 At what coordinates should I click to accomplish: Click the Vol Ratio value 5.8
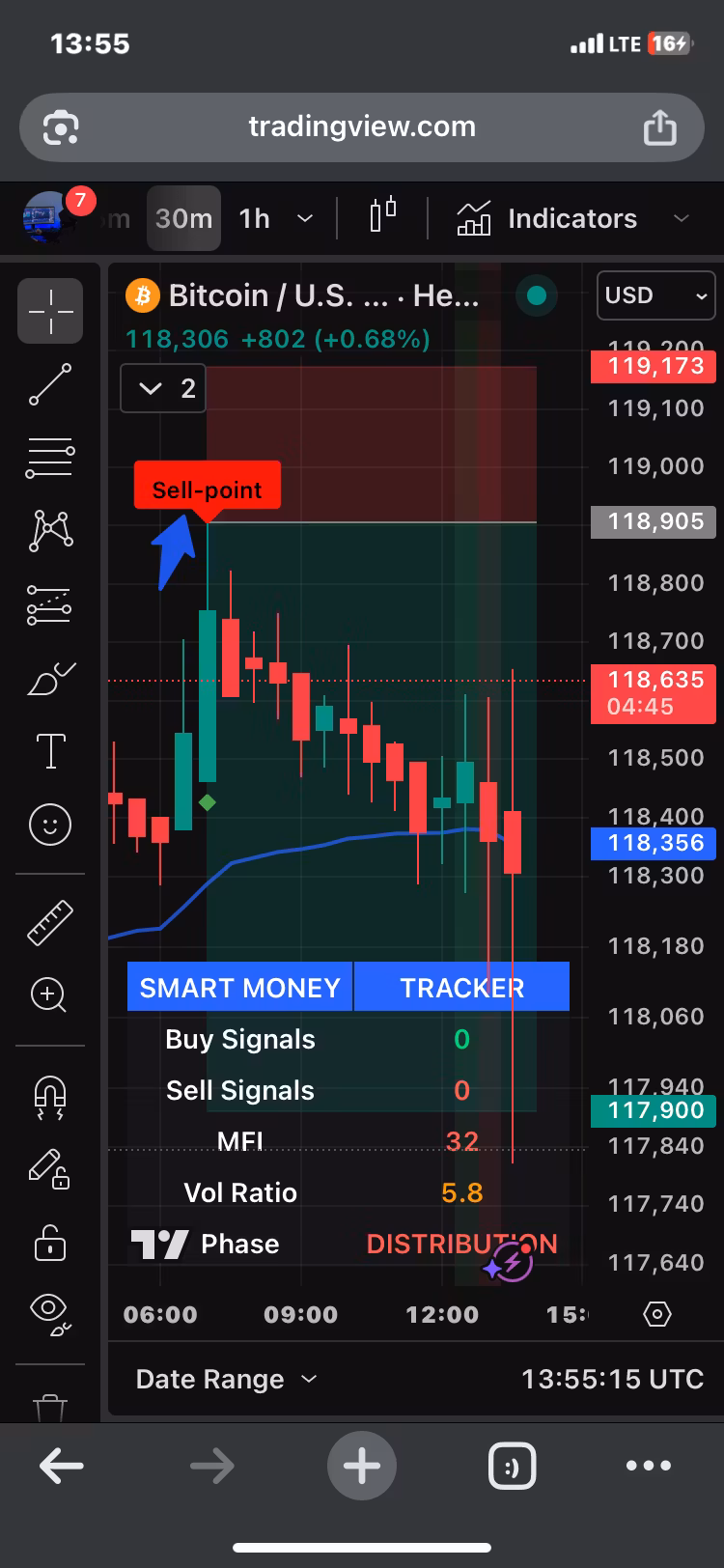pyautogui.click(x=461, y=1193)
